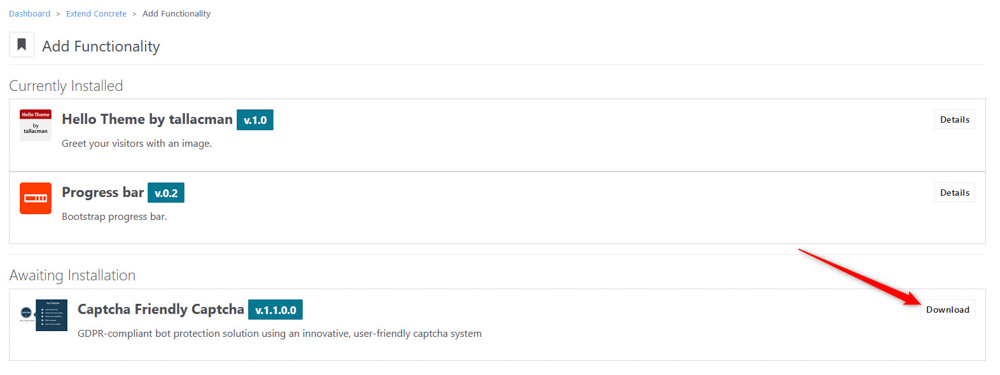
Task: Select the Hello Theme by tallacman title
Action: click(147, 119)
